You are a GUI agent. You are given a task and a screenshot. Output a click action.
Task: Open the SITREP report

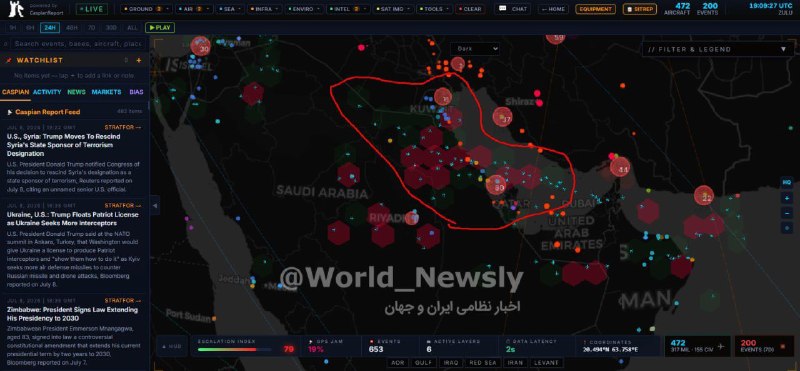[639, 9]
